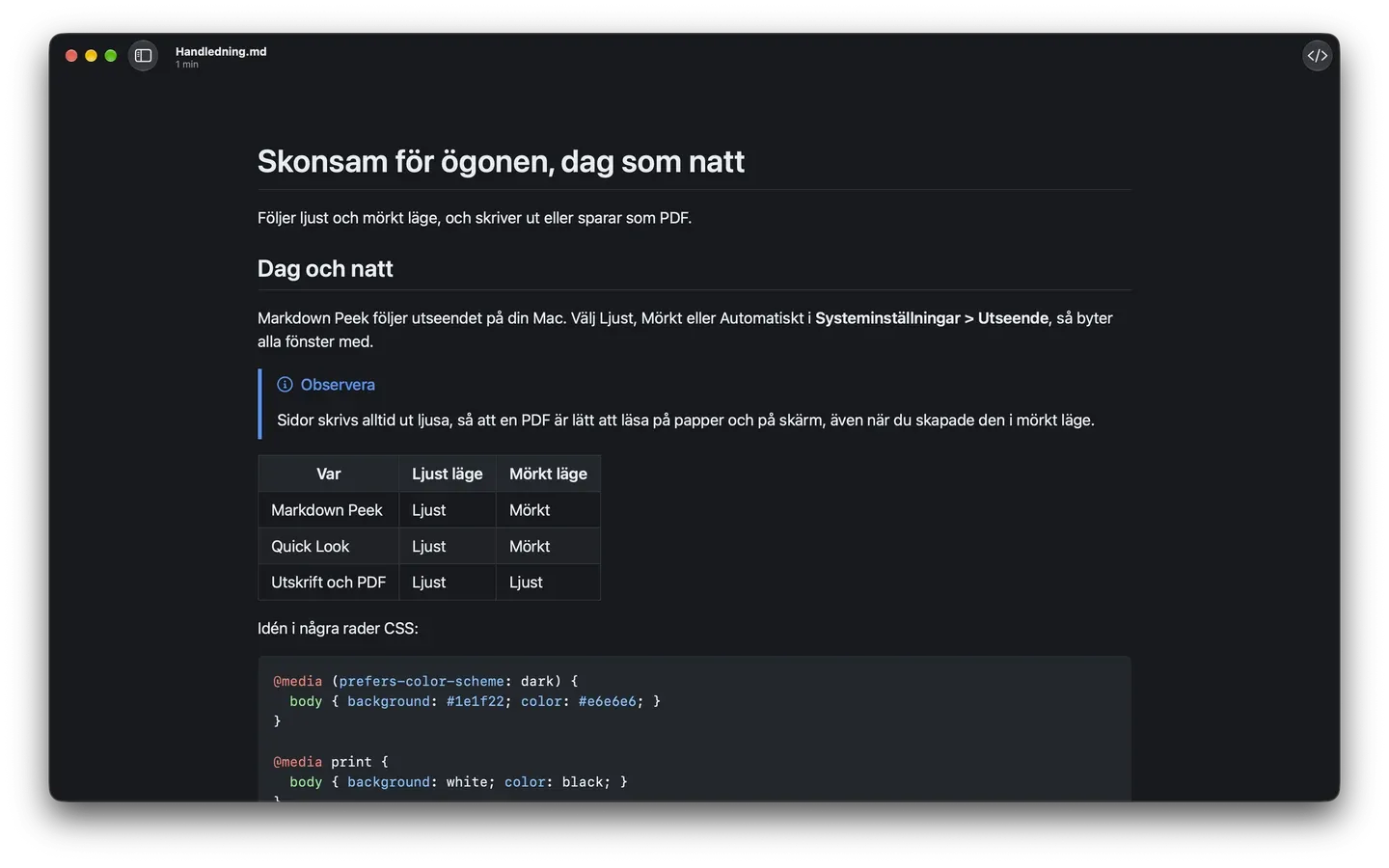Click the "#e6e6e6" color value in code
The height and width of the screenshot is (868, 1389).
[x=608, y=701]
